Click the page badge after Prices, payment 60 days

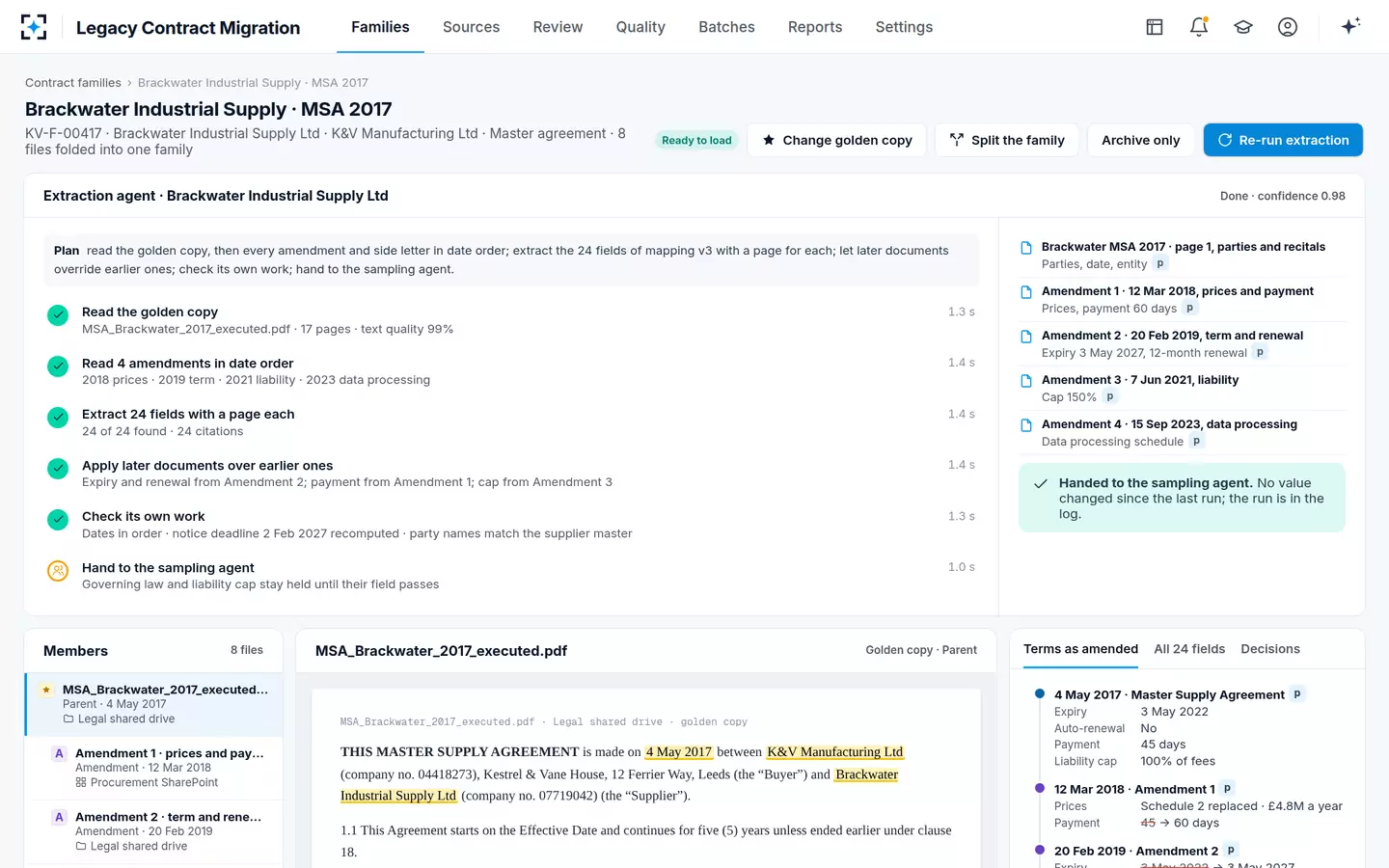click(x=1189, y=309)
